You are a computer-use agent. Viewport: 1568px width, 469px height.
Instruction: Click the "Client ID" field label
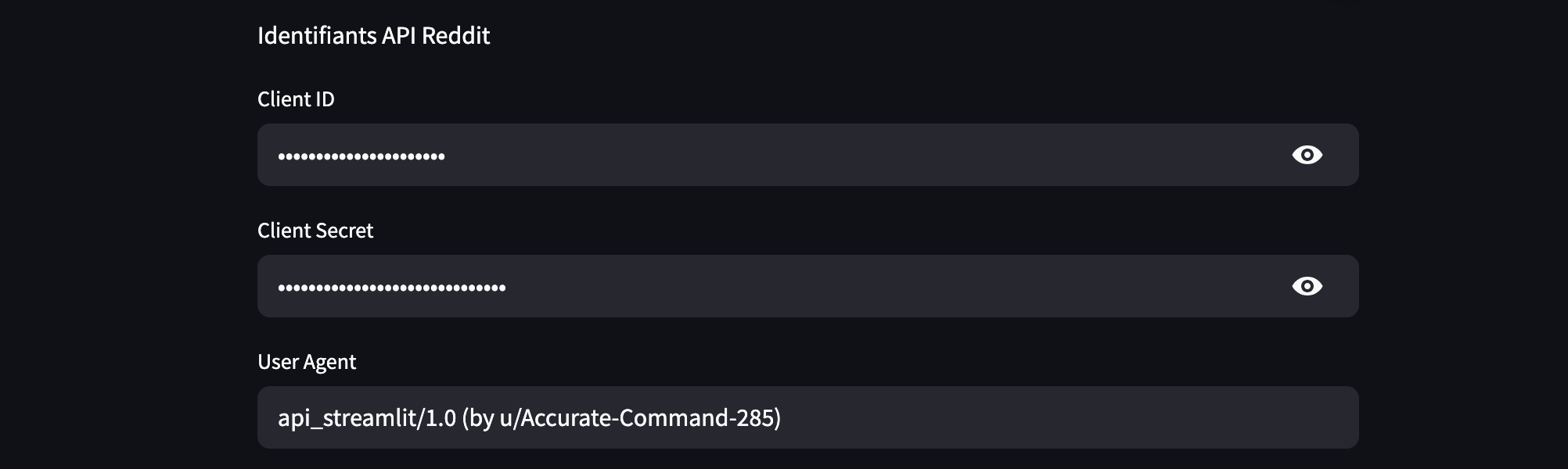(296, 99)
